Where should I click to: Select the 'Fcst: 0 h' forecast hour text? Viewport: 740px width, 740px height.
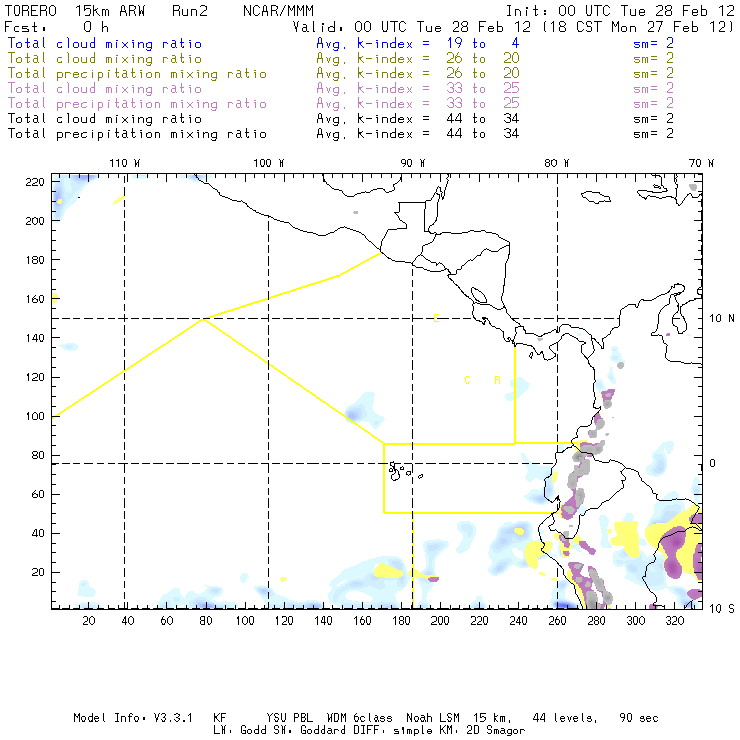57,27
